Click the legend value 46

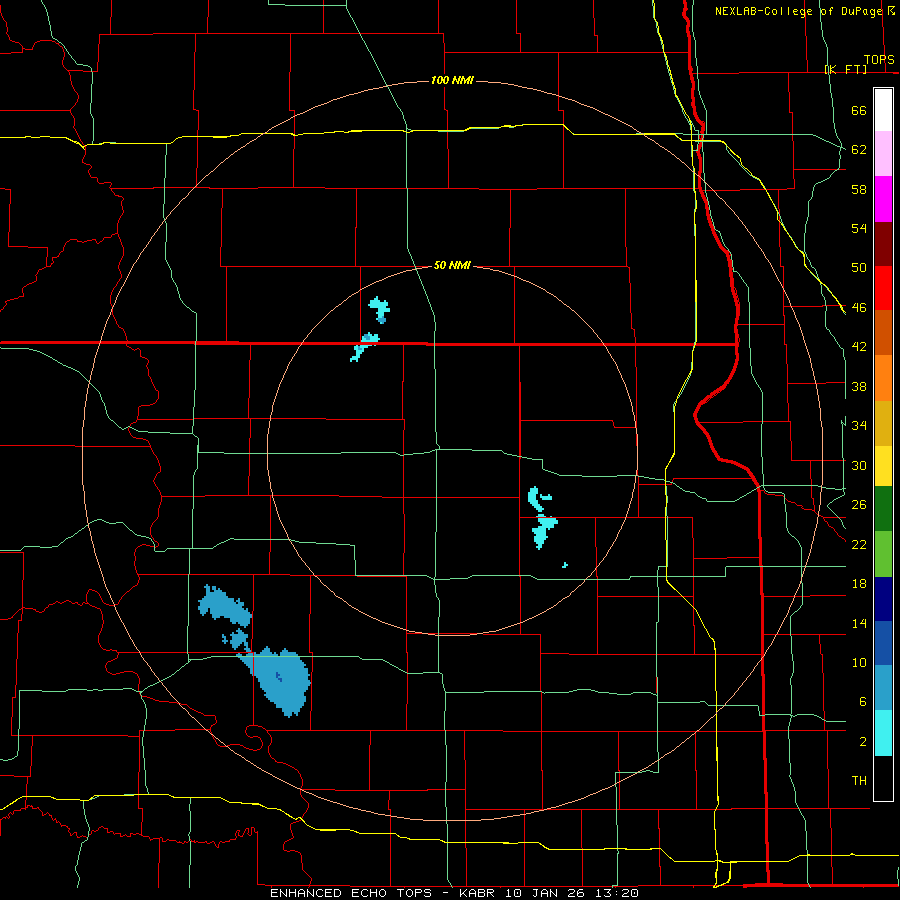tap(859, 308)
